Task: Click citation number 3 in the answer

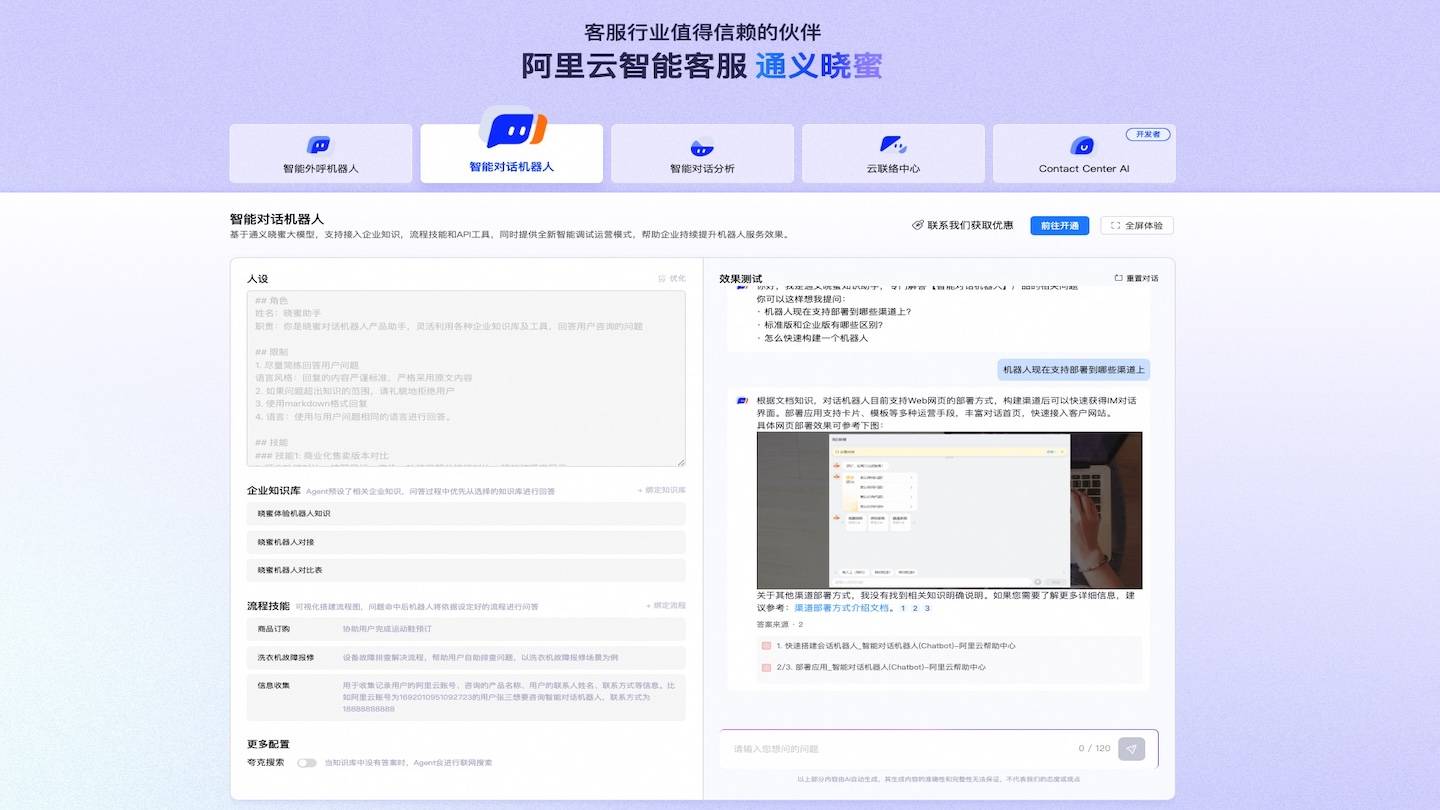Action: pos(927,608)
